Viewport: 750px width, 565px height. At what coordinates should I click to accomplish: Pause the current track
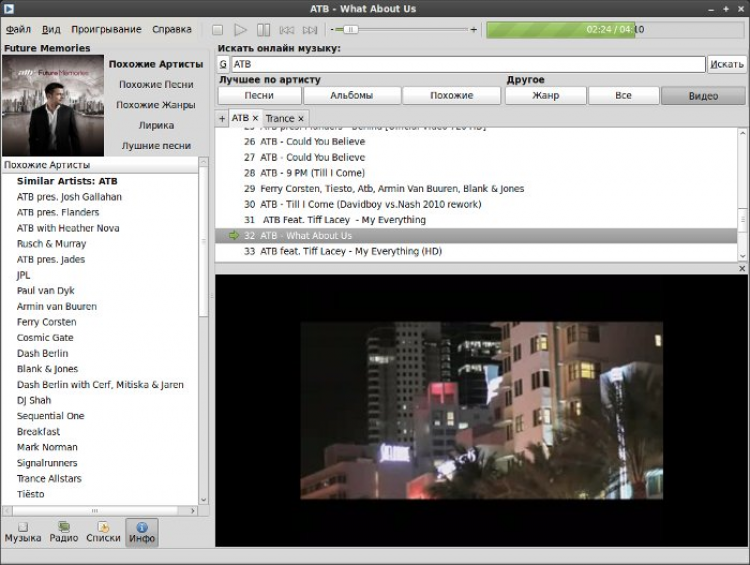click(263, 30)
